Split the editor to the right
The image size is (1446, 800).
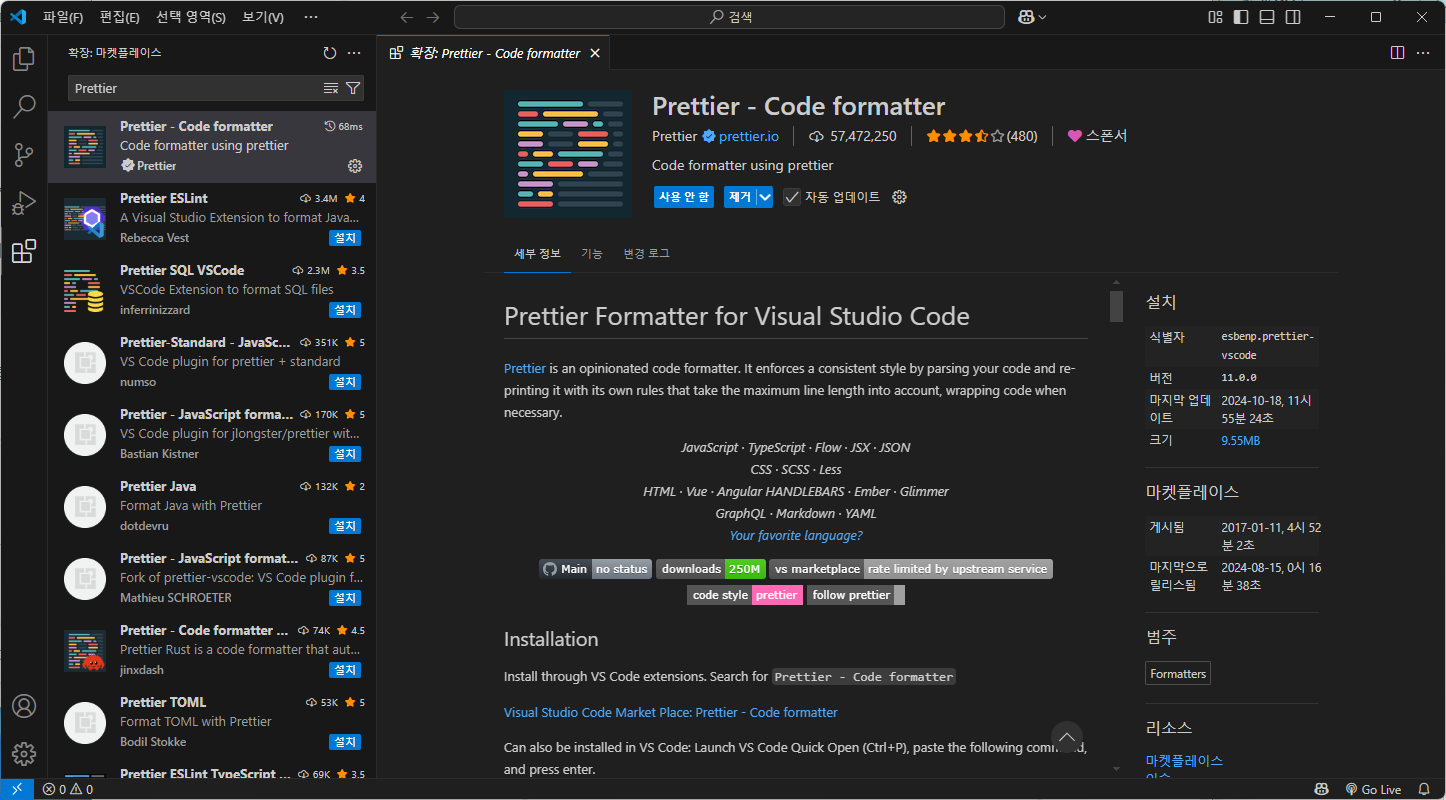pyautogui.click(x=1398, y=53)
